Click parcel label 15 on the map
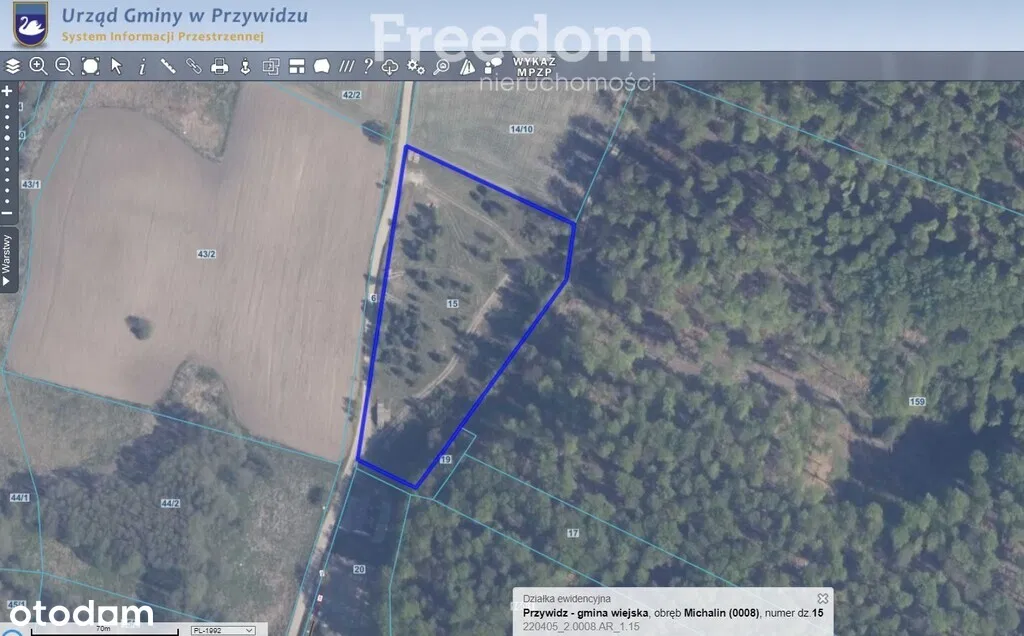This screenshot has height=636, width=1024. tap(452, 302)
